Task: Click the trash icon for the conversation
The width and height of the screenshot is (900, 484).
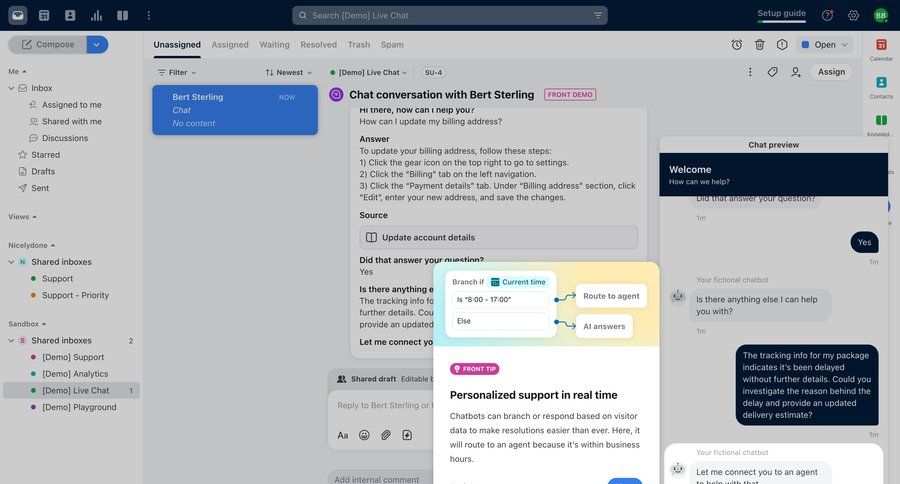Action: point(759,44)
